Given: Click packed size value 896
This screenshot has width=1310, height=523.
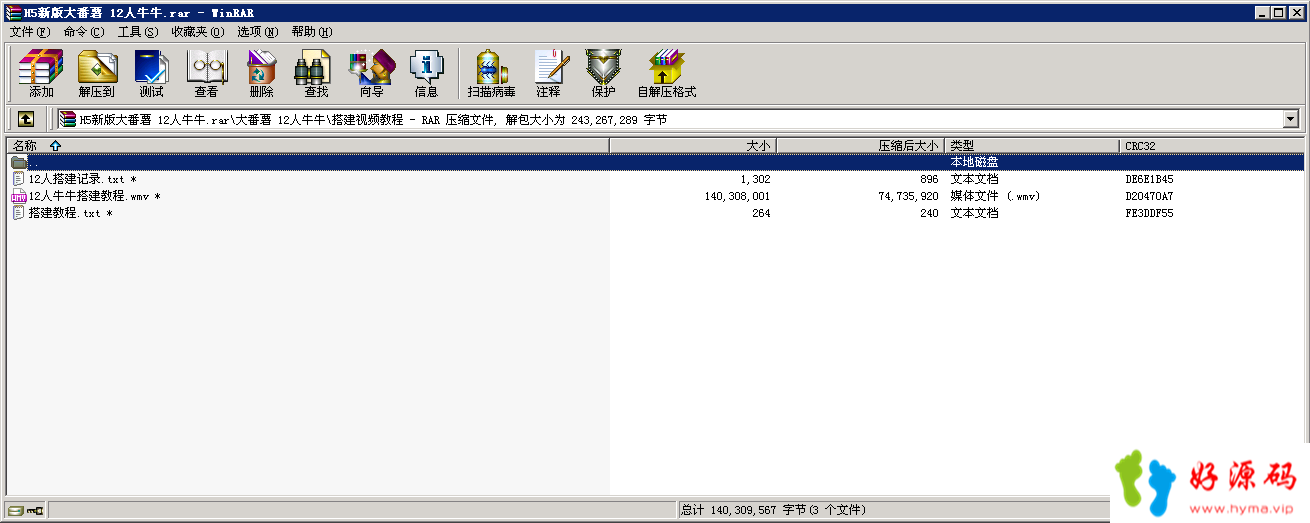Looking at the screenshot, I should [x=929, y=179].
